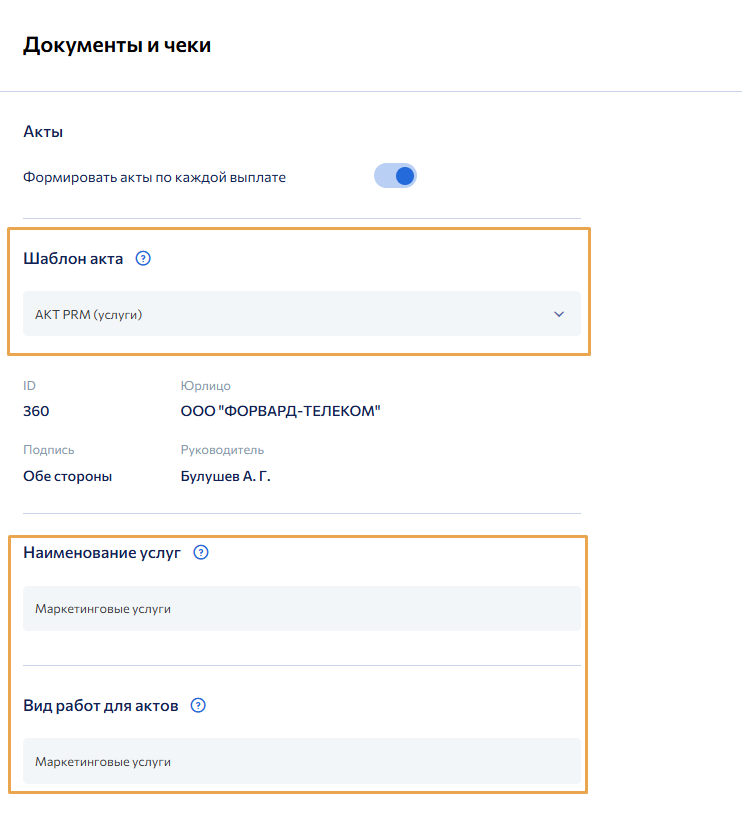Click the Юрлицо field caption
This screenshot has height=827, width=742.
click(x=206, y=386)
